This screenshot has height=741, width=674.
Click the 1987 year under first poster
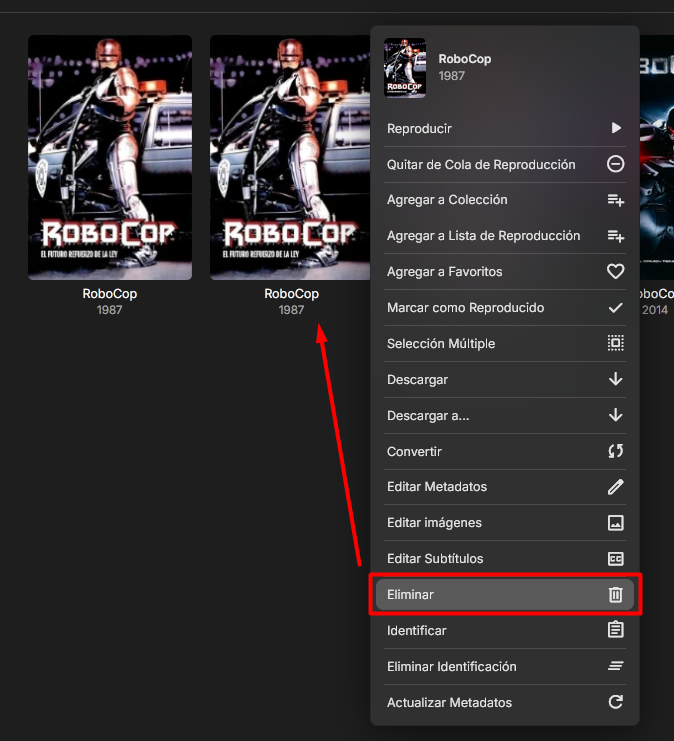(109, 310)
